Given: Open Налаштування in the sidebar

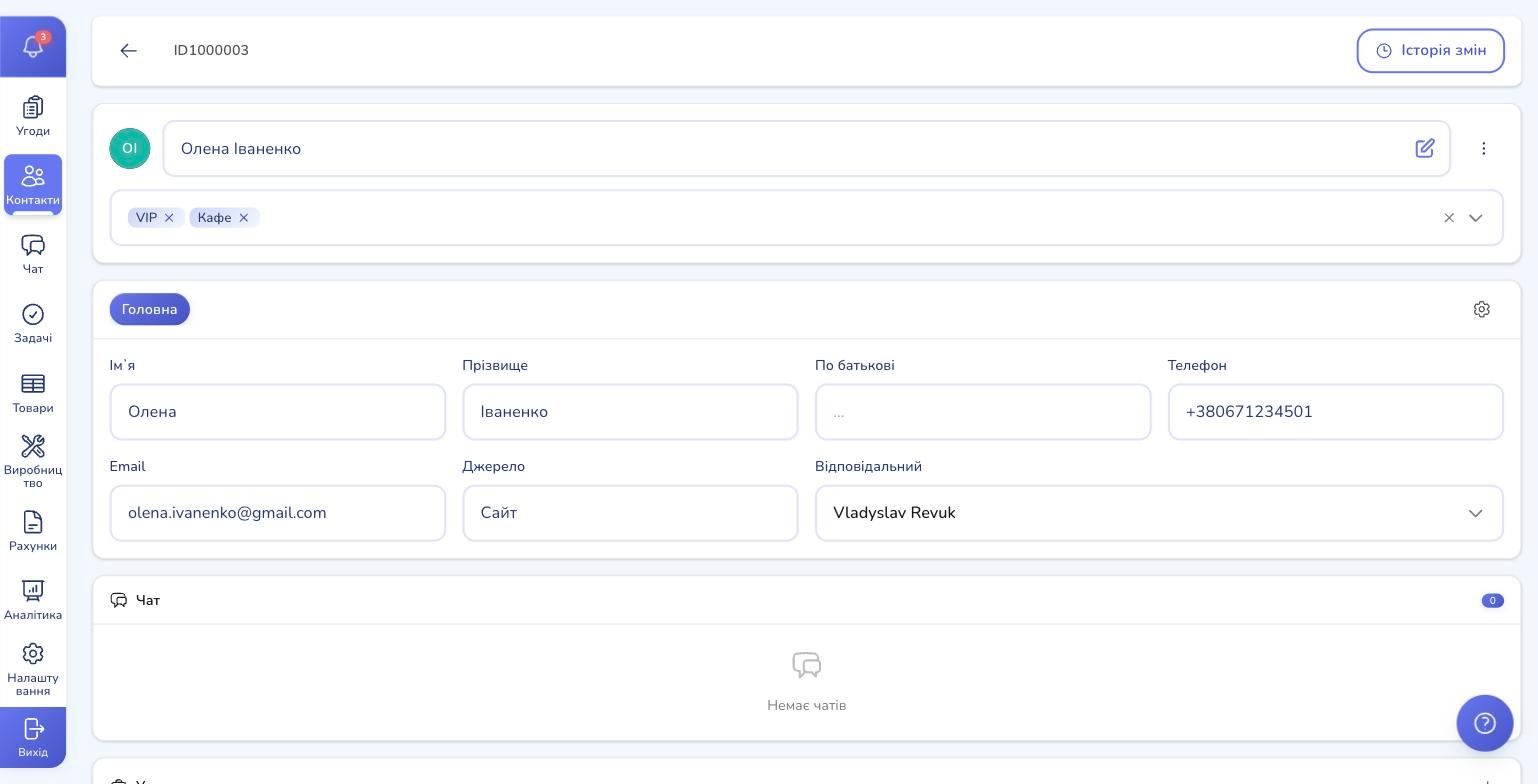Looking at the screenshot, I should coord(33,669).
